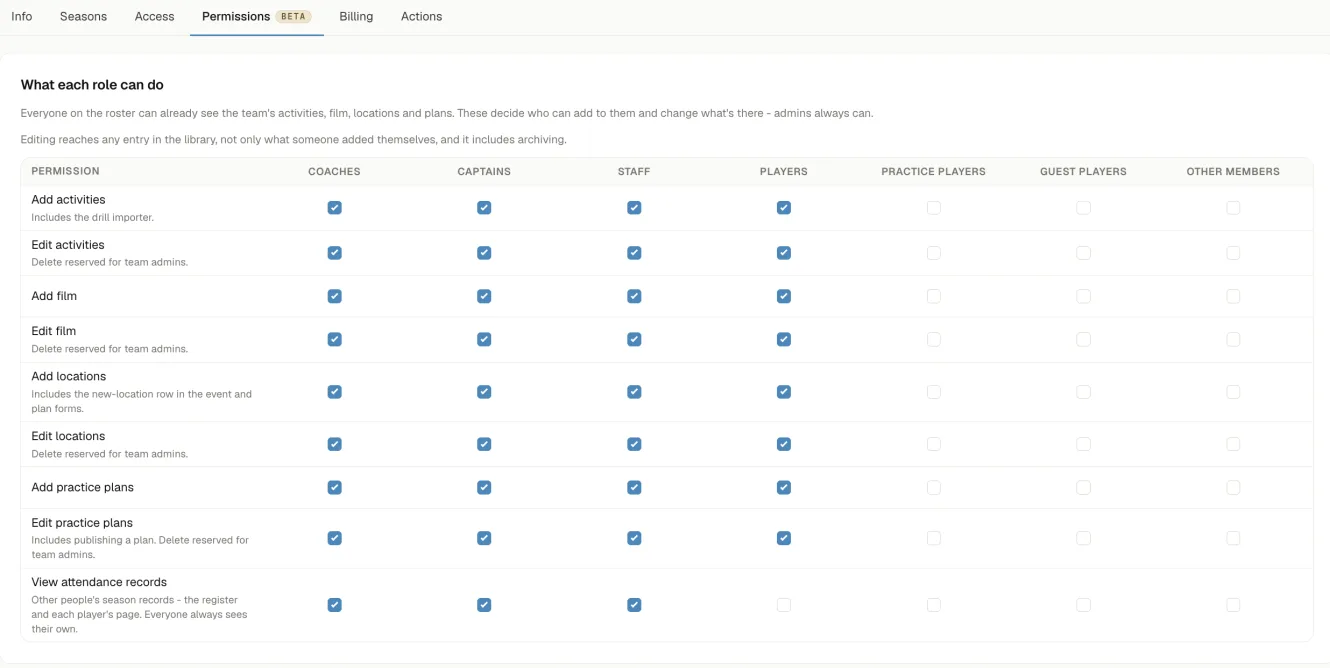Uncheck Add activities for Coaches
This screenshot has width=1330, height=668.
[334, 208]
